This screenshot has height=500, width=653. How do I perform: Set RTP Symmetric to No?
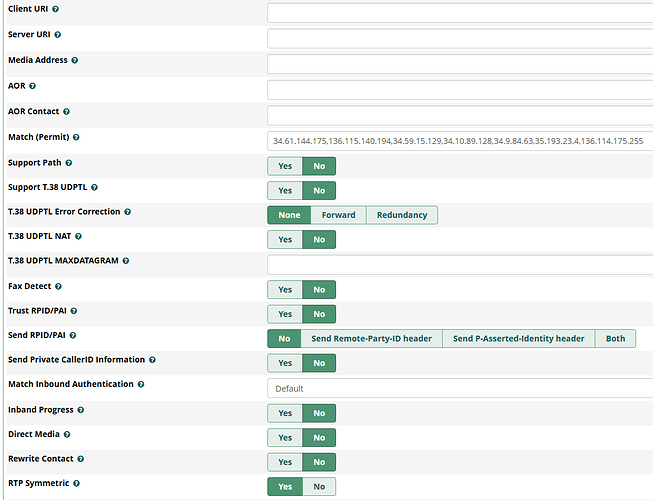click(x=319, y=487)
